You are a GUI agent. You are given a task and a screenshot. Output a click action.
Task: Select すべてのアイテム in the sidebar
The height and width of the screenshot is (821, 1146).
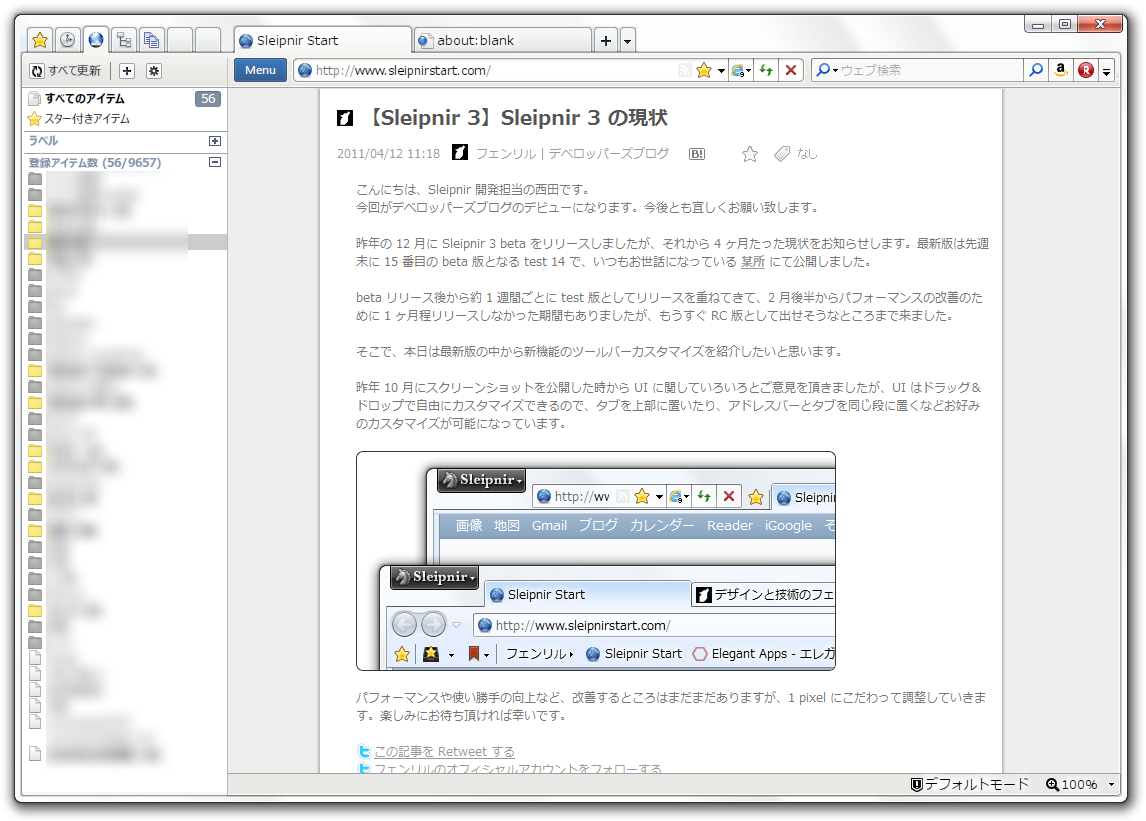85,99
